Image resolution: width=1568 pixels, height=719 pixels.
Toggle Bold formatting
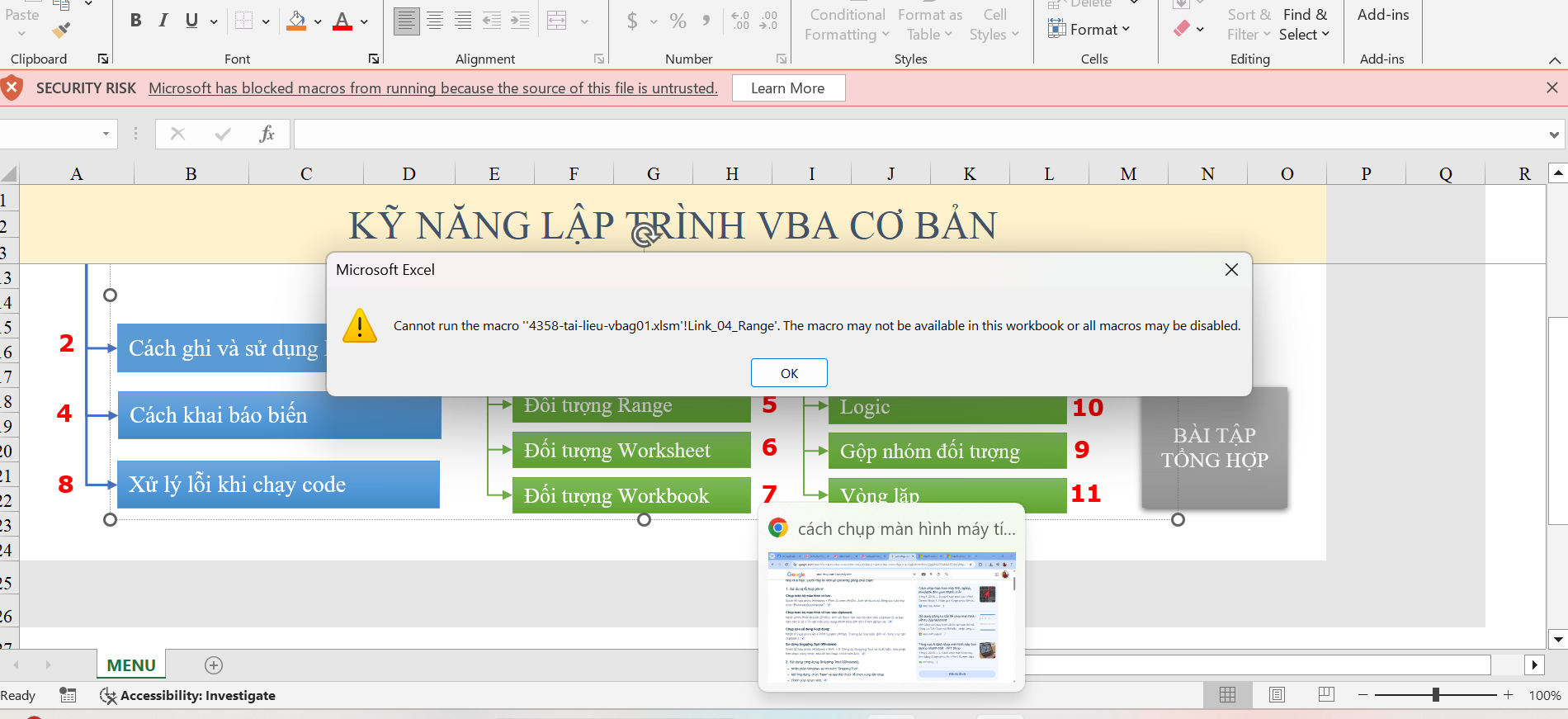[x=136, y=21]
